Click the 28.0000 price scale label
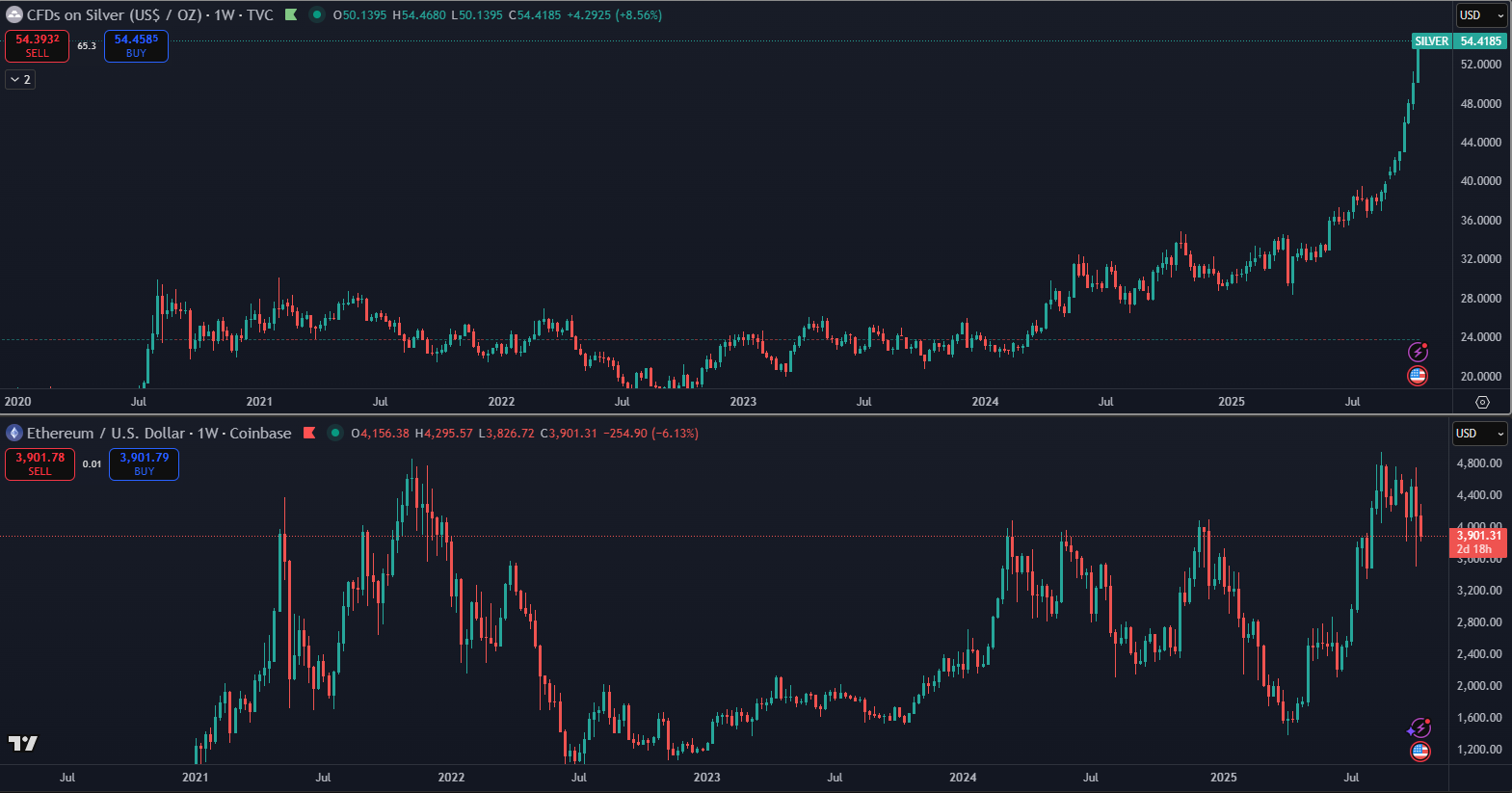Viewport: 1512px width, 793px height. 1481,299
